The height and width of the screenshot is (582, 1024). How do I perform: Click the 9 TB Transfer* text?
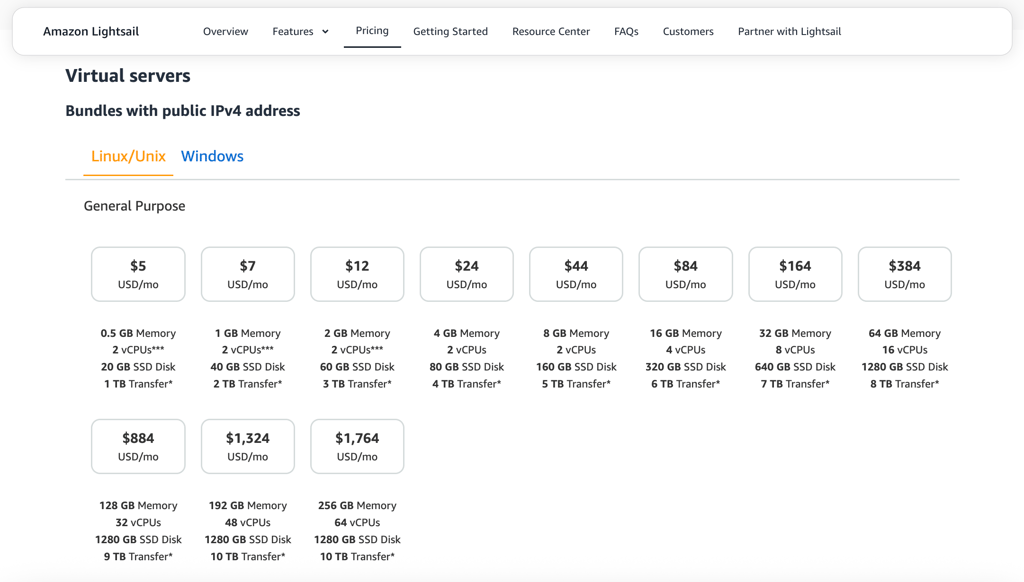(138, 557)
